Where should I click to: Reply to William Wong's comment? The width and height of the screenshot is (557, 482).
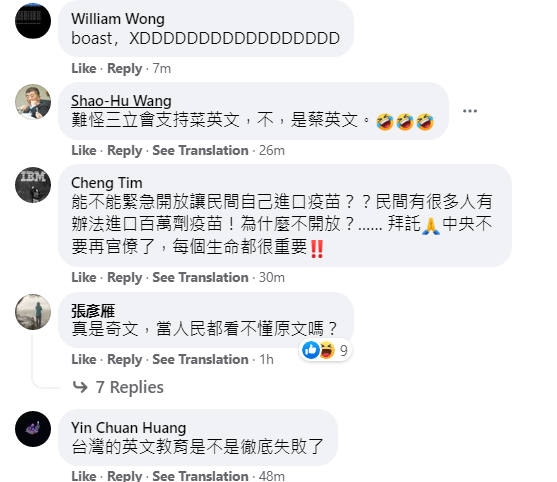125,68
